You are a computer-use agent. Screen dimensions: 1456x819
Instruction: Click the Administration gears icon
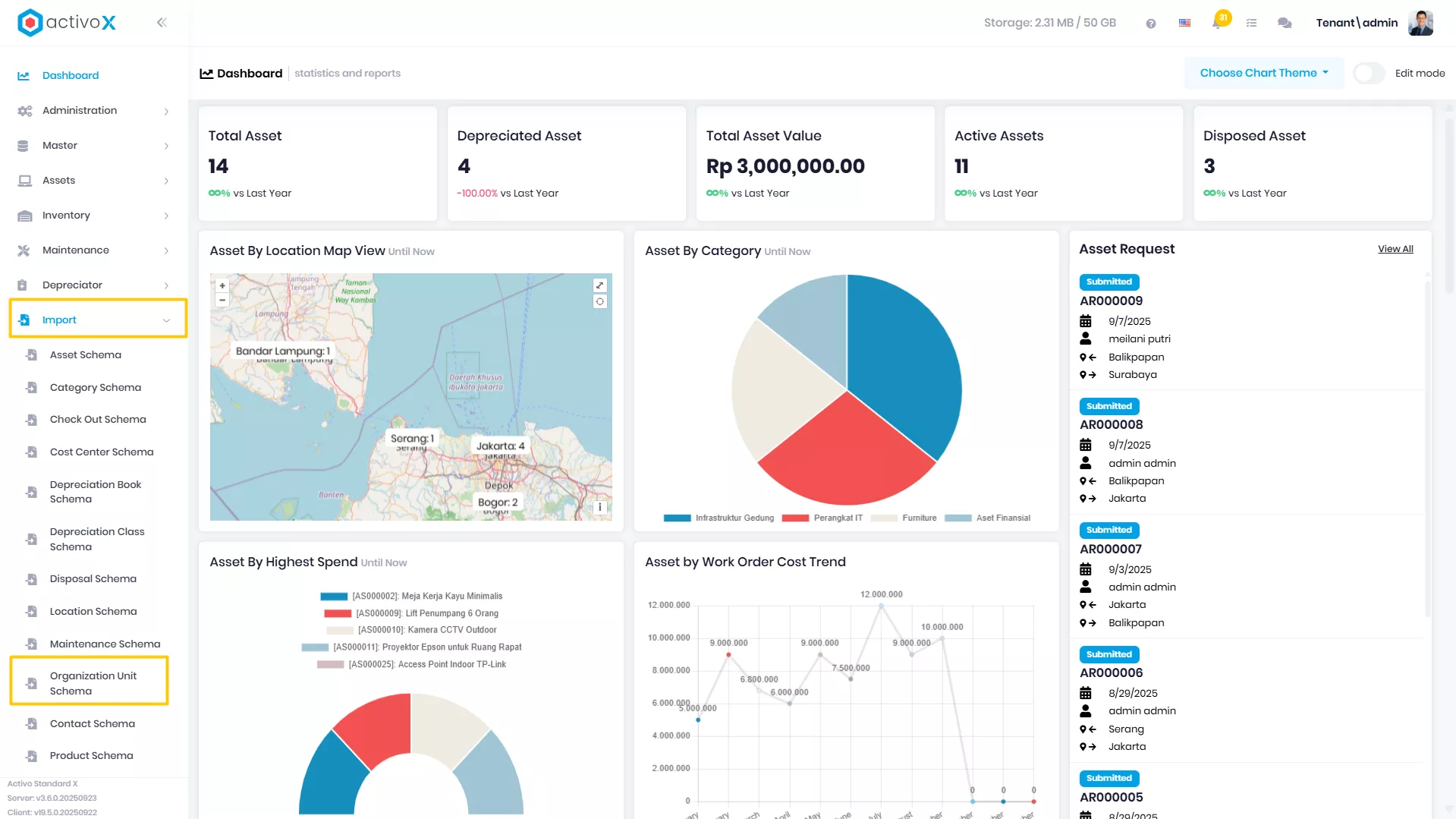tap(24, 111)
